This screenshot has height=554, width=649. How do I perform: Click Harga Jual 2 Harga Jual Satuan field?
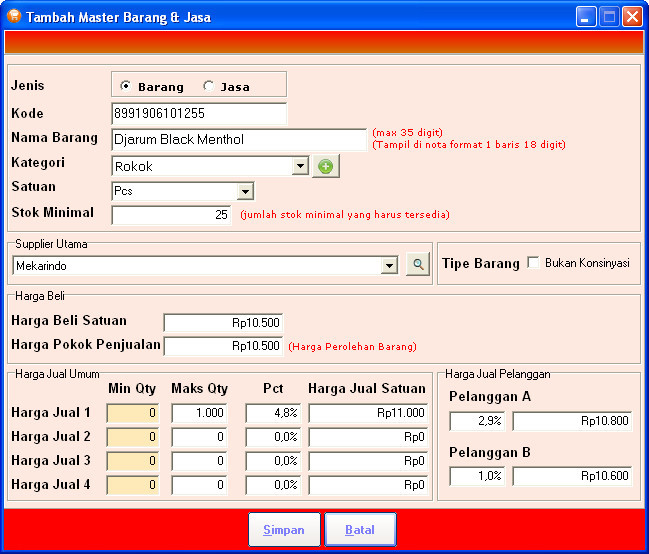368,437
